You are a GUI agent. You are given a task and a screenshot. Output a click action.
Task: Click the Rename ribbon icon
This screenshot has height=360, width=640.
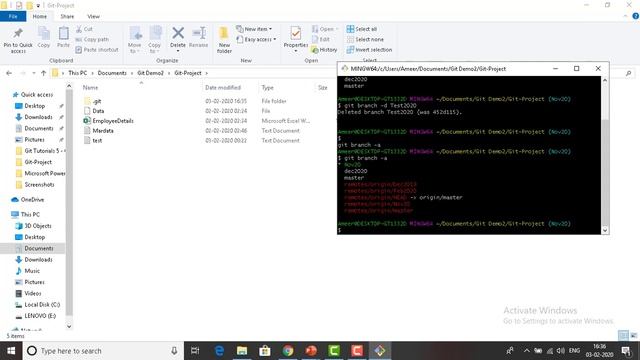click(x=199, y=38)
